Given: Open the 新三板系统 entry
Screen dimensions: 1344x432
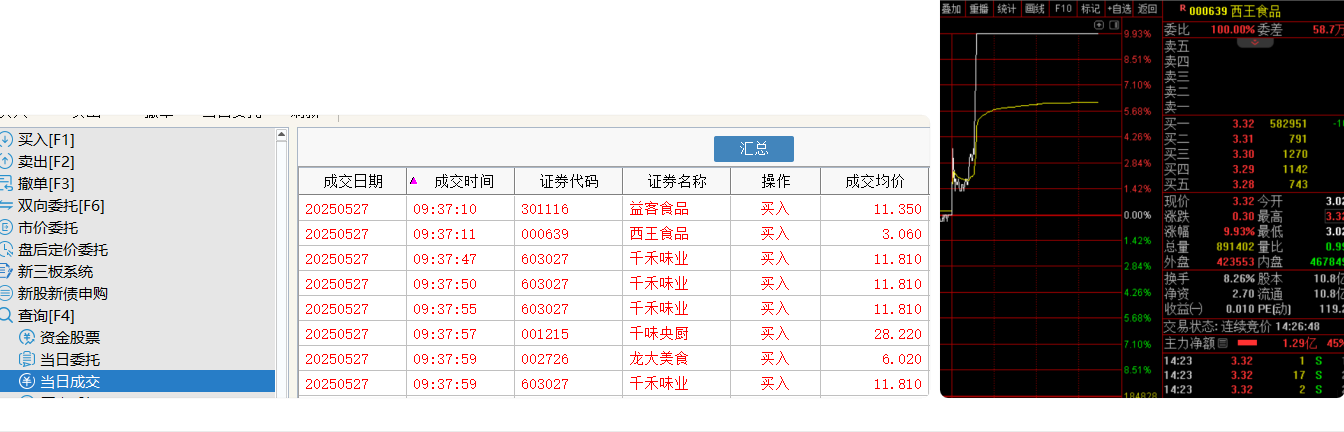Looking at the screenshot, I should 55,271.
